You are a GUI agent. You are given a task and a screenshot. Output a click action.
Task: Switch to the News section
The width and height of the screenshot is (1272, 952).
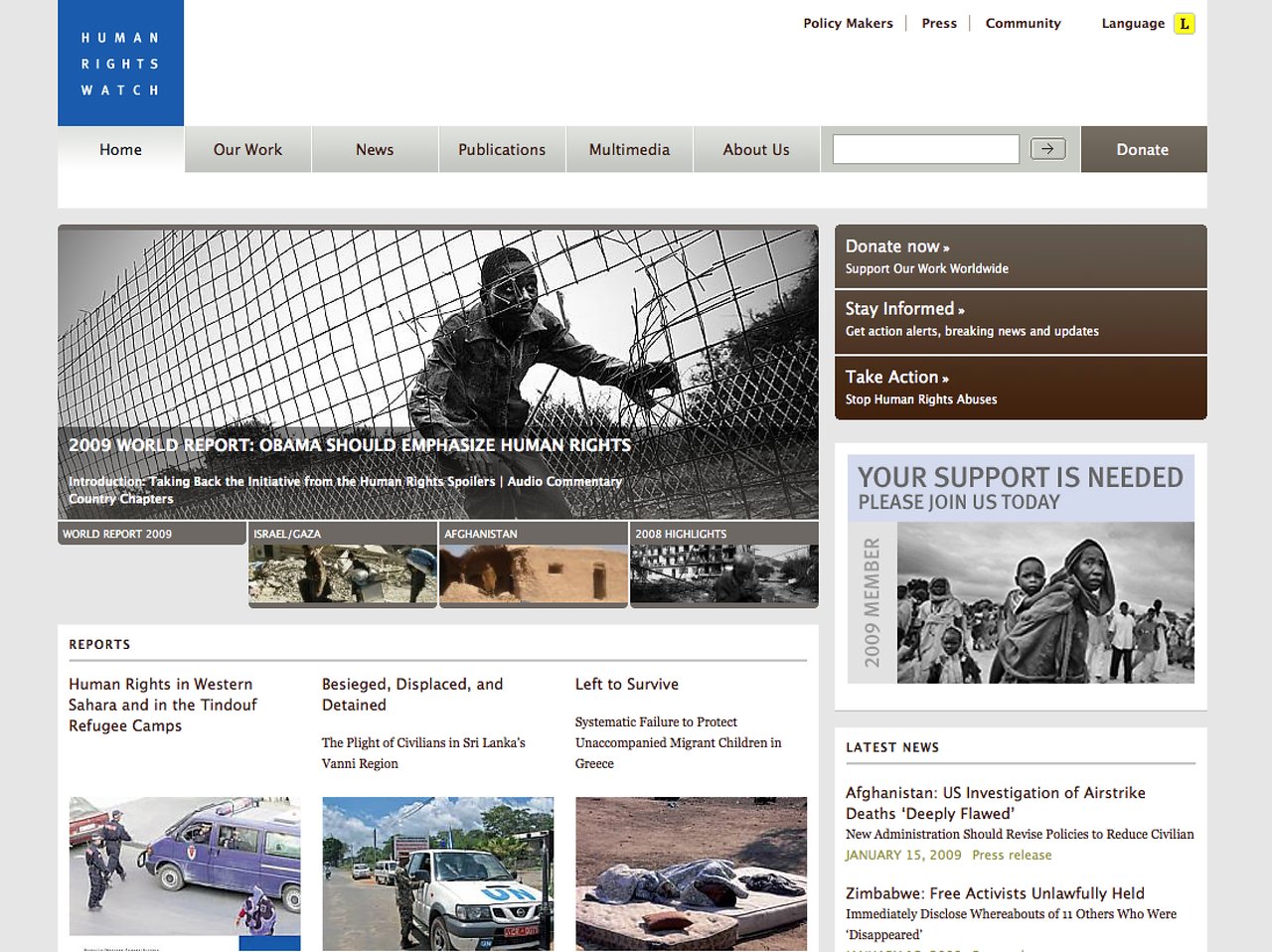[x=375, y=149]
